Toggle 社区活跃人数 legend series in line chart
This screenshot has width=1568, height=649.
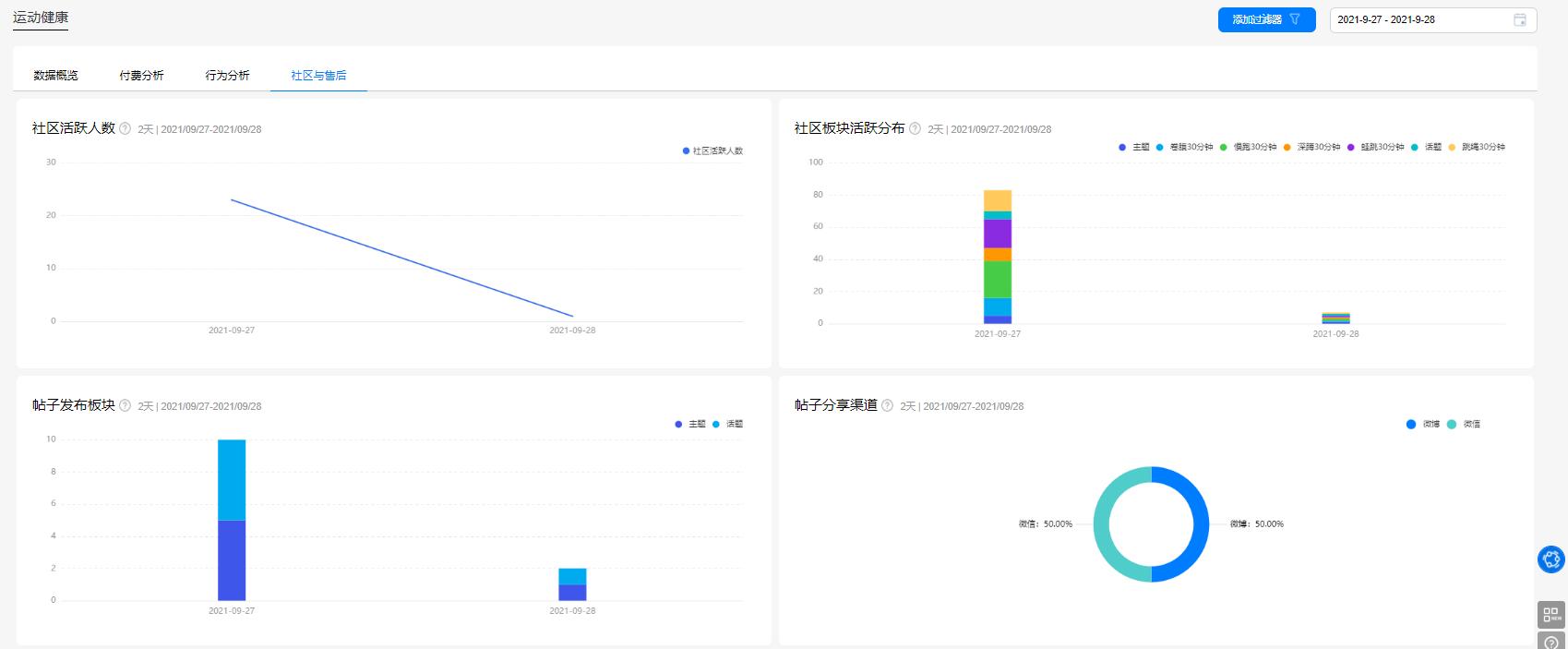point(712,150)
